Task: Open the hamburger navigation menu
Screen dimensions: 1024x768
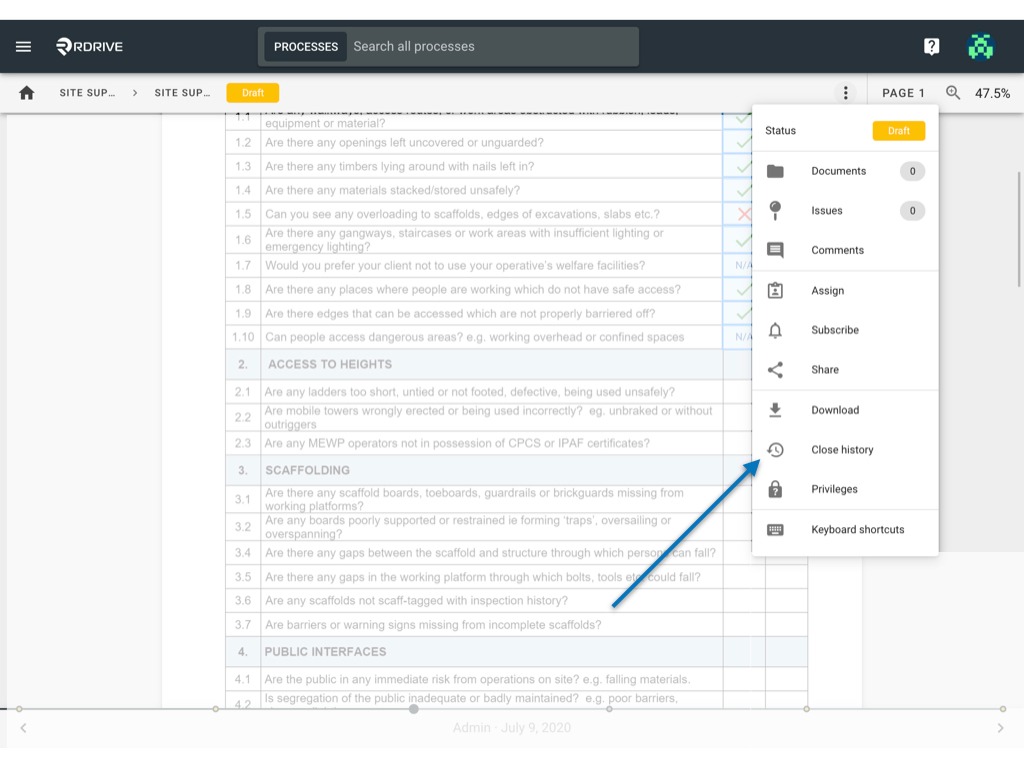Action: (x=24, y=46)
